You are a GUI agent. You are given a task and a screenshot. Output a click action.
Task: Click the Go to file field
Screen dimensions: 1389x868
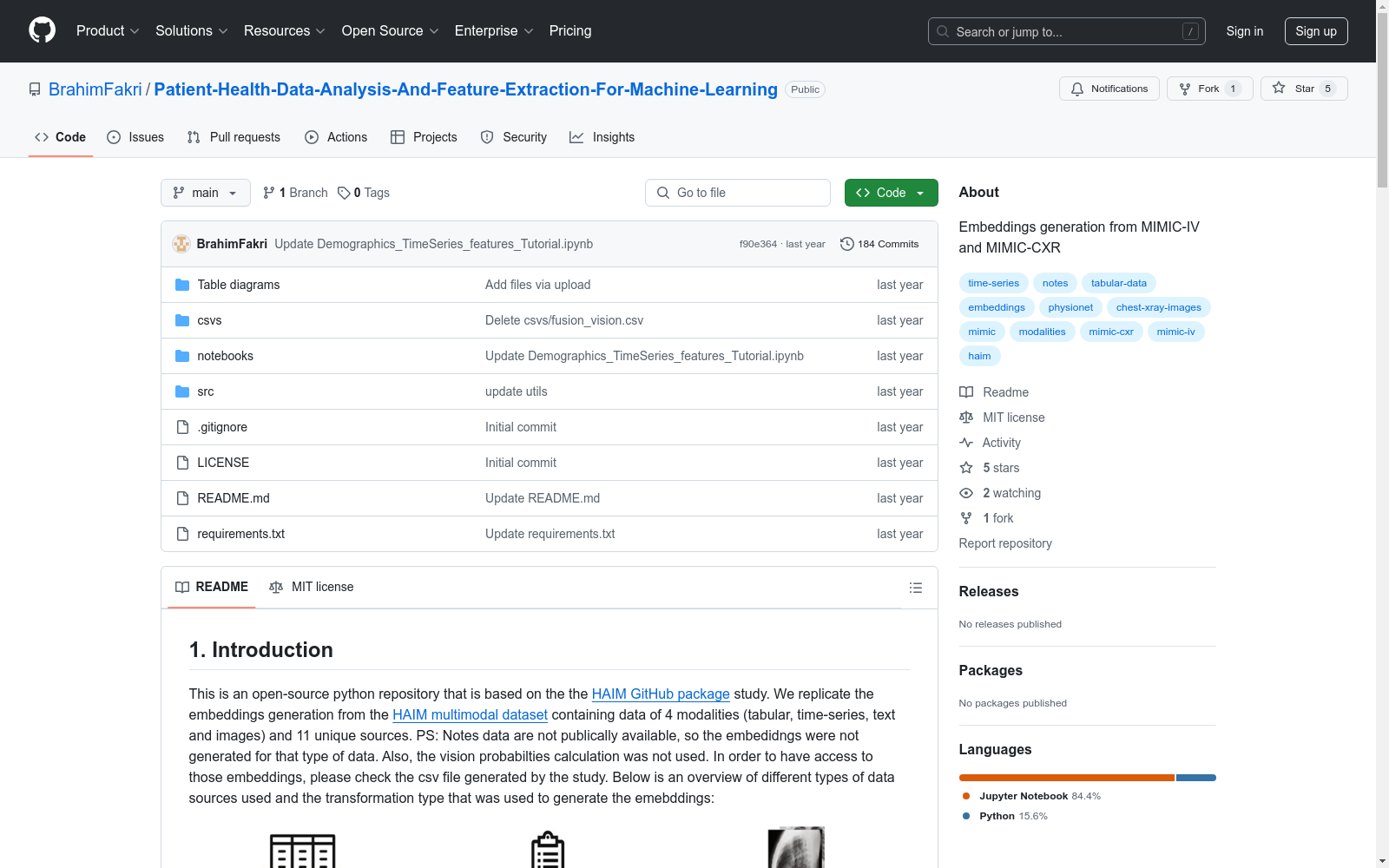(738, 193)
